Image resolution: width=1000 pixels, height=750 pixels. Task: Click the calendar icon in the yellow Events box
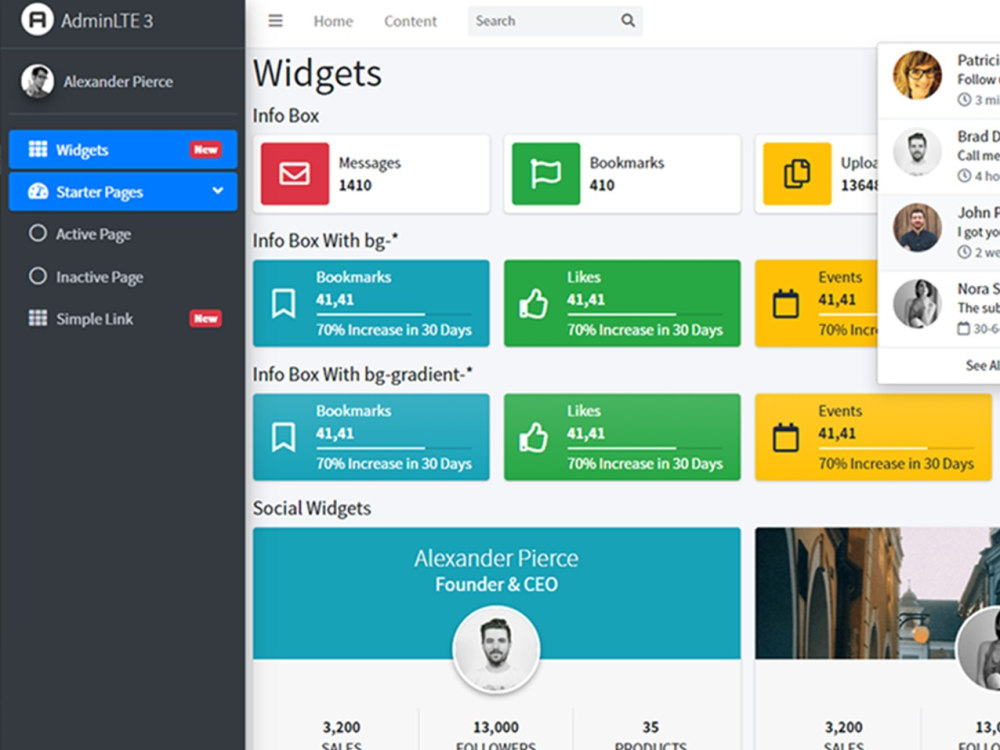[785, 302]
